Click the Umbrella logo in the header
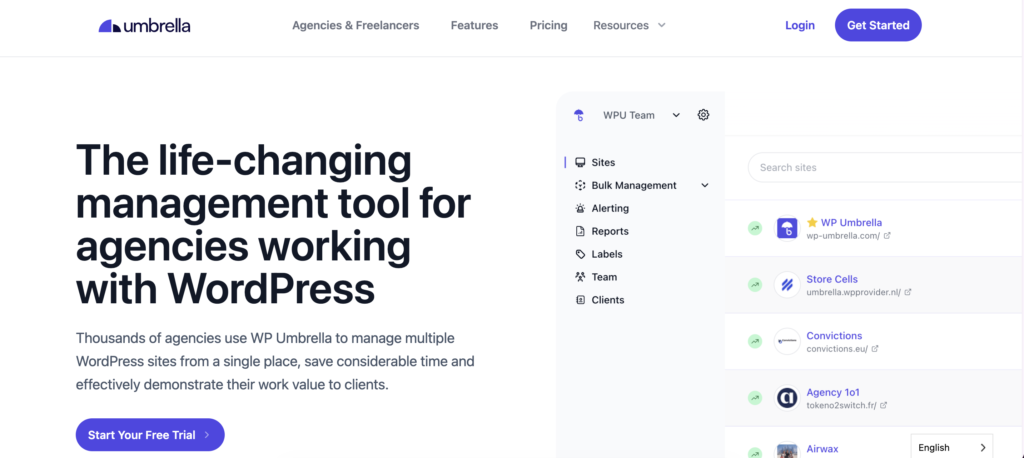The image size is (1024, 458). coord(144,25)
